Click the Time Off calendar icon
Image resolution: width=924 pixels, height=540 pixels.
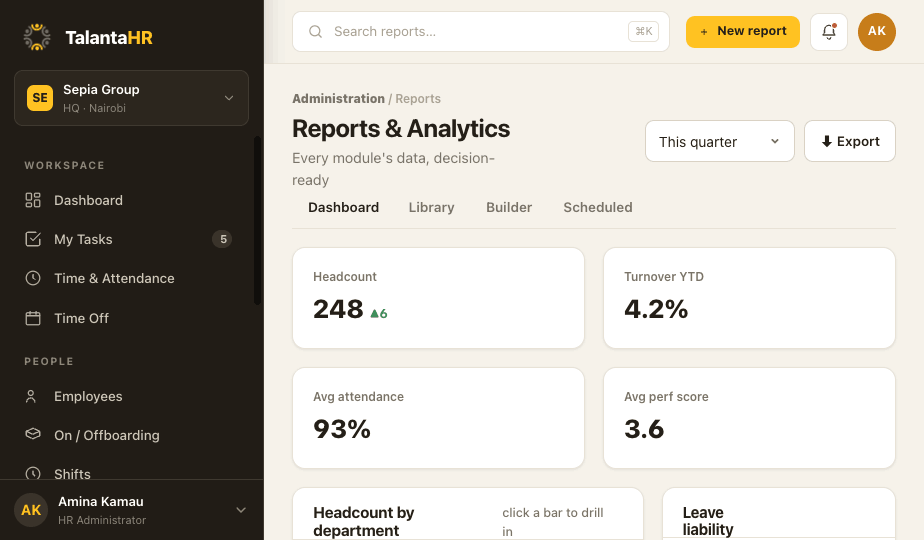(33, 318)
